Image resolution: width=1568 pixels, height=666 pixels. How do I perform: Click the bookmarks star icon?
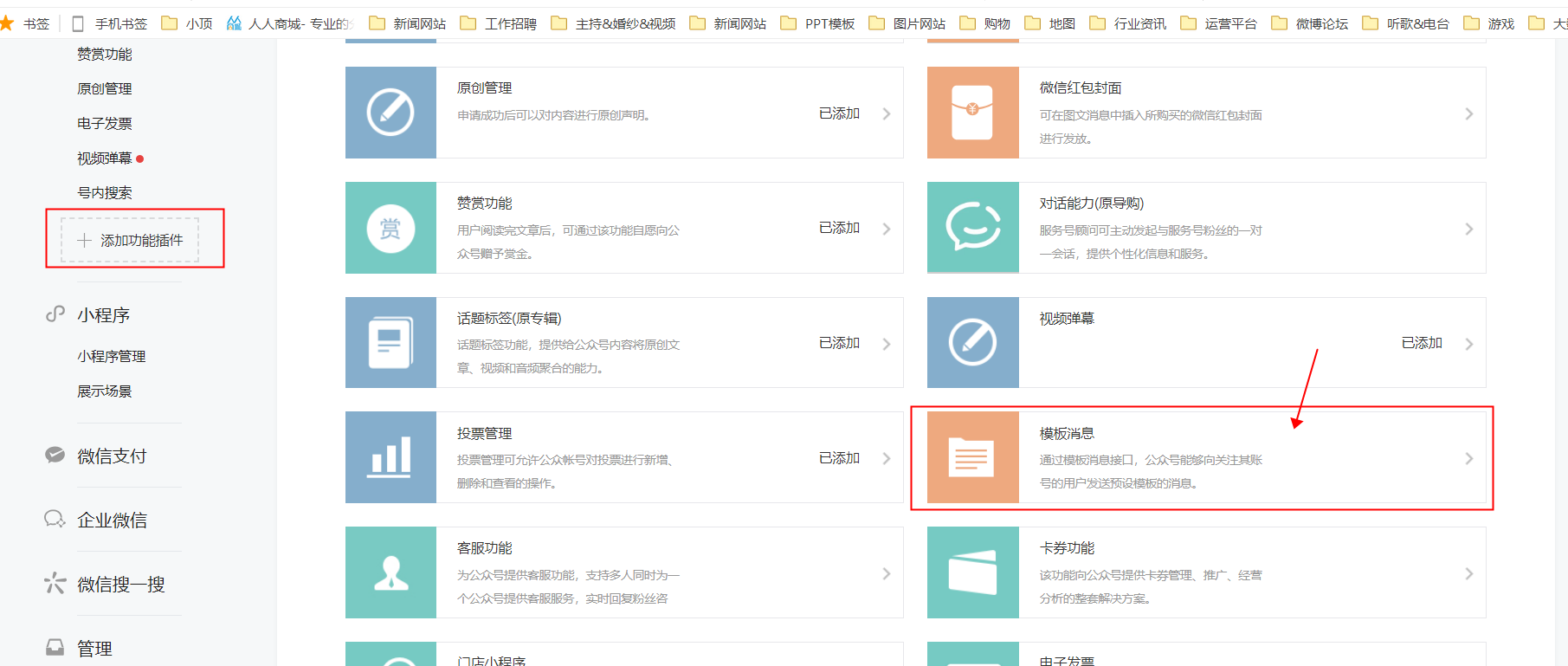7,23
